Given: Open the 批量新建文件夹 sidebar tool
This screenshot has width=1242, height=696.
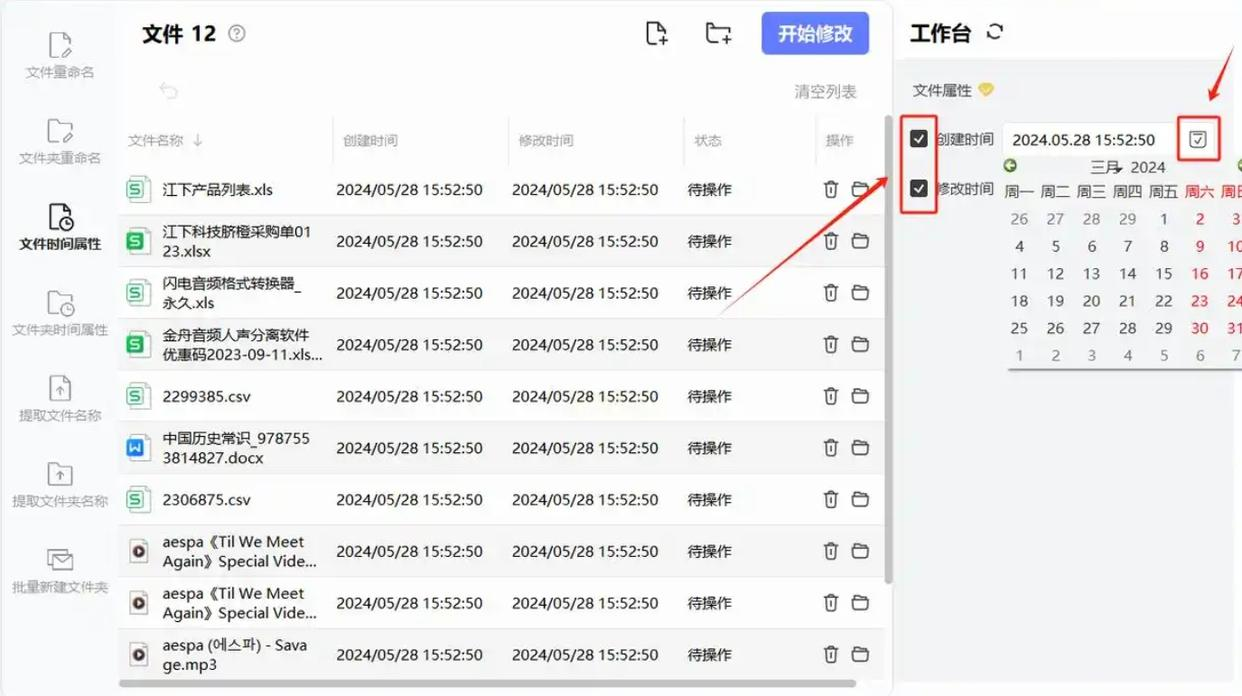Looking at the screenshot, I should point(60,571).
